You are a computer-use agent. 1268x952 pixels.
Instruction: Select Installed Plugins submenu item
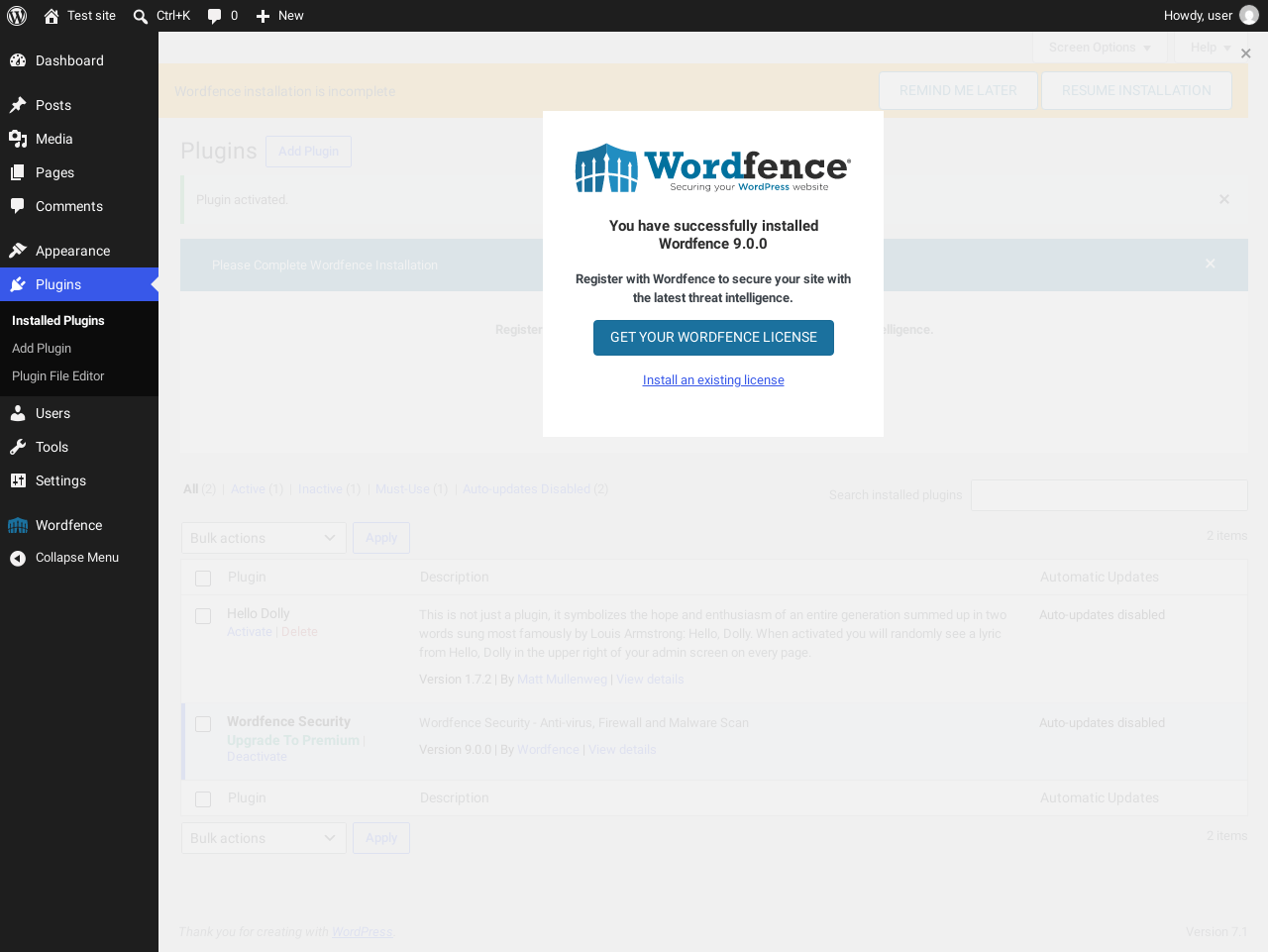(x=58, y=321)
